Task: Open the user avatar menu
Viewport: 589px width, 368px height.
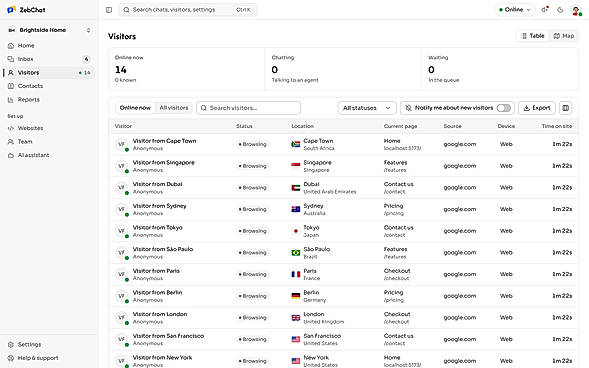Action: [x=576, y=10]
